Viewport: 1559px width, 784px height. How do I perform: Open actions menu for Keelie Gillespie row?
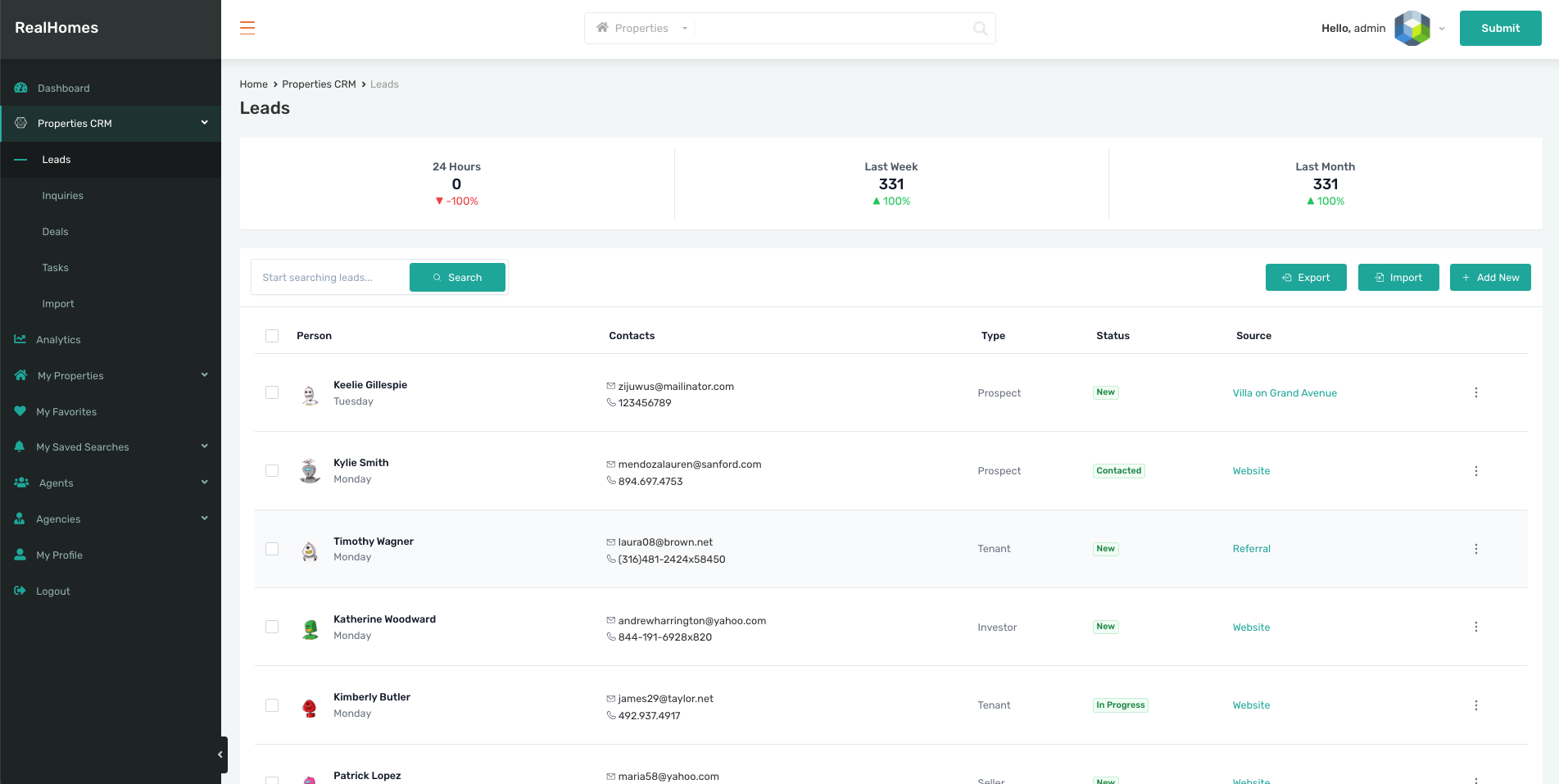[1475, 392]
